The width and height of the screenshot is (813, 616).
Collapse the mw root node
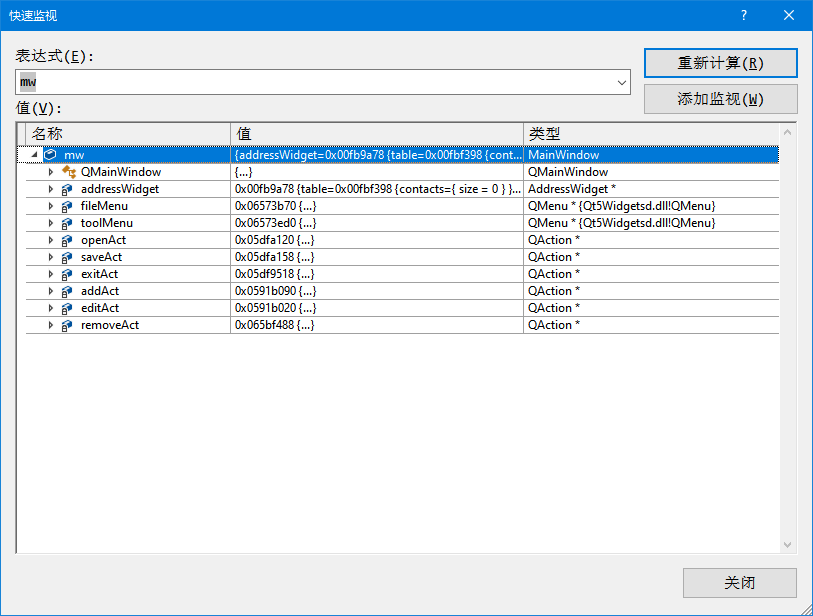click(x=34, y=155)
